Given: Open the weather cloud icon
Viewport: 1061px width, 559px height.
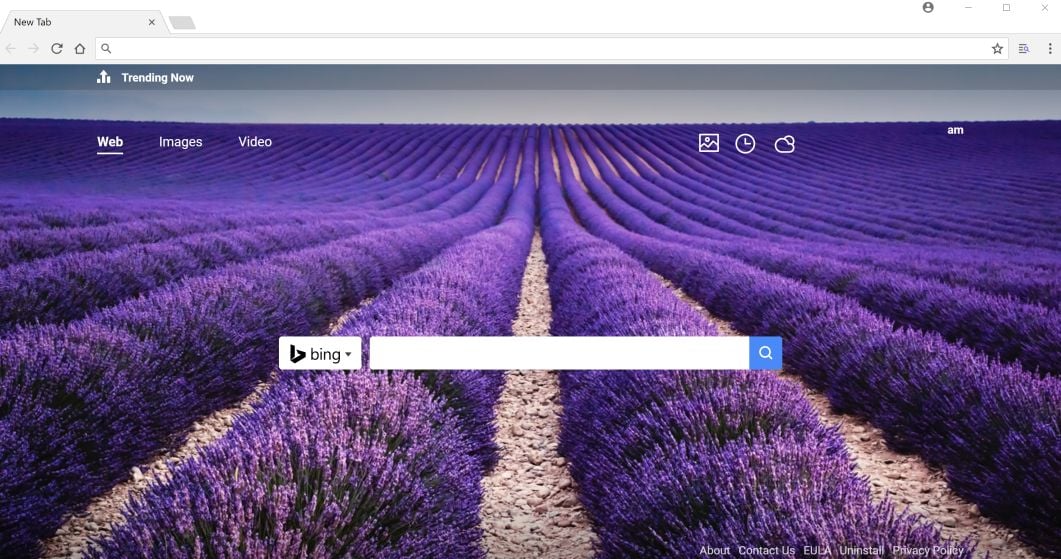Looking at the screenshot, I should [785, 144].
